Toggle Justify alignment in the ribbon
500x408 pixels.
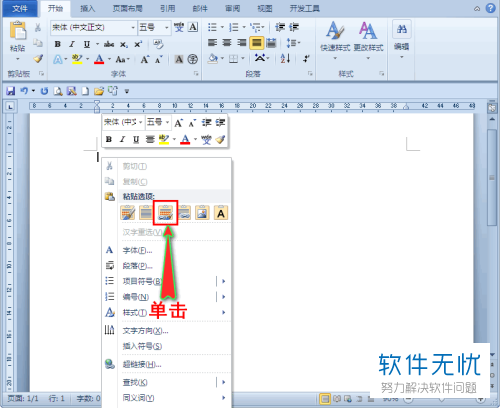pos(256,42)
